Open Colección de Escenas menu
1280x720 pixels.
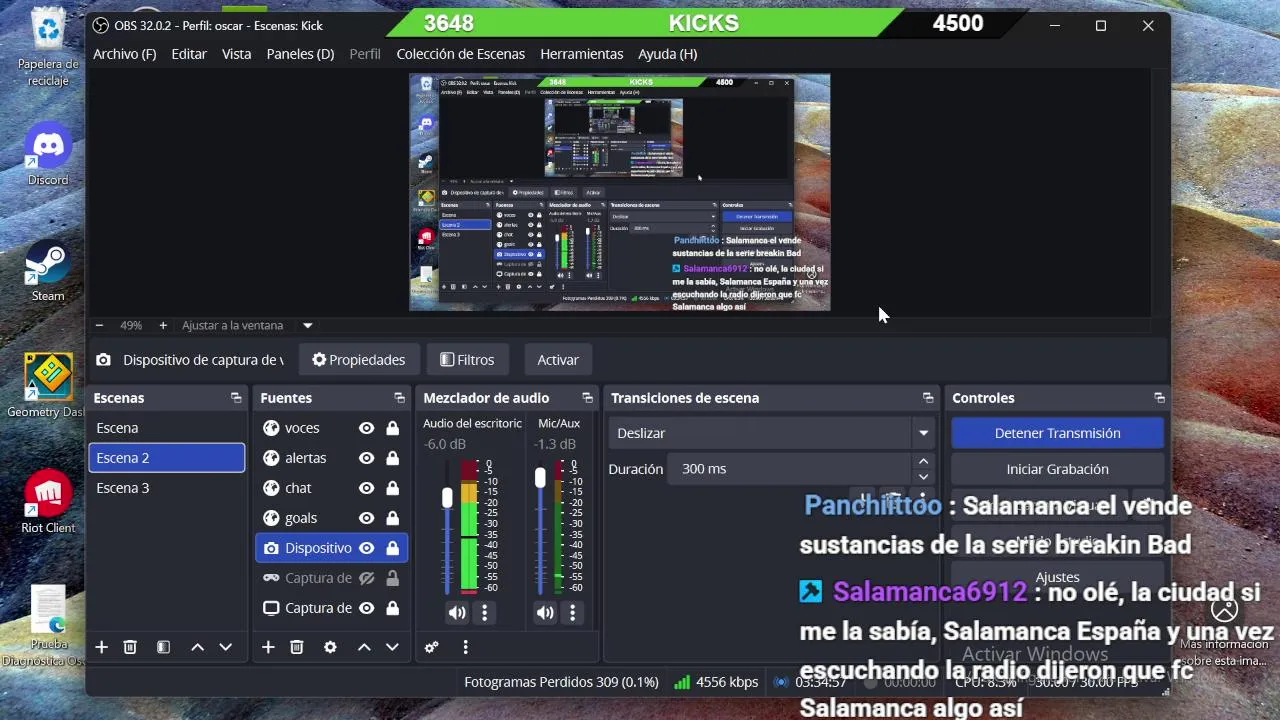click(x=461, y=54)
